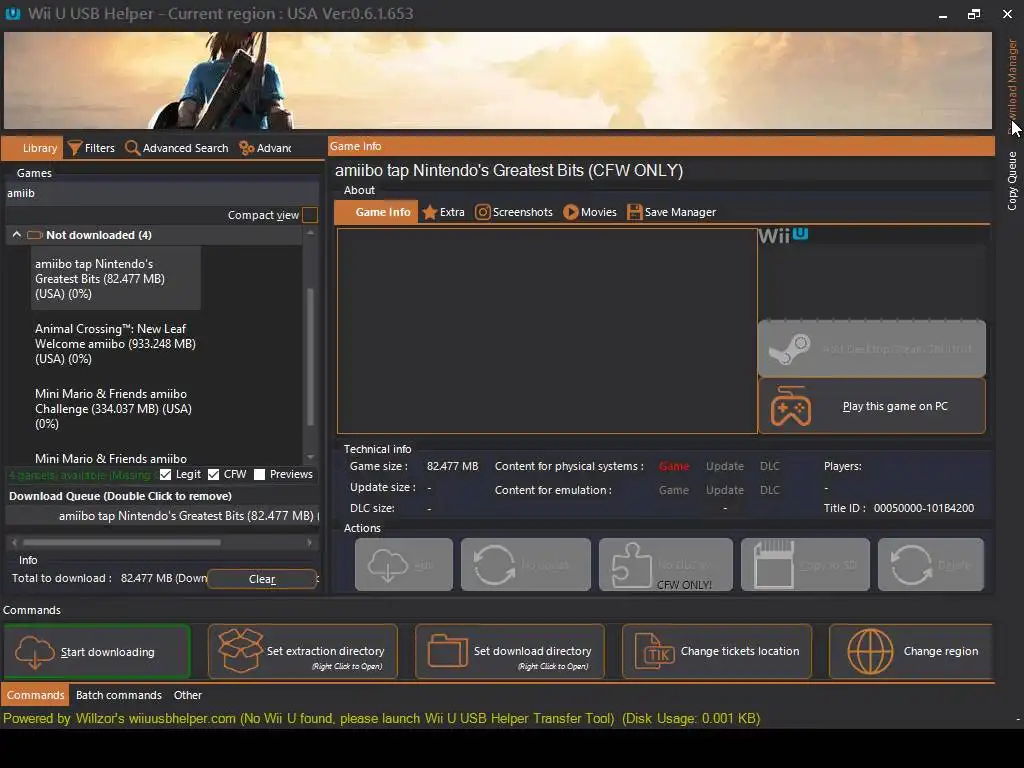Viewport: 1024px width, 768px height.
Task: Click the Change region globe icon
Action: pos(870,651)
